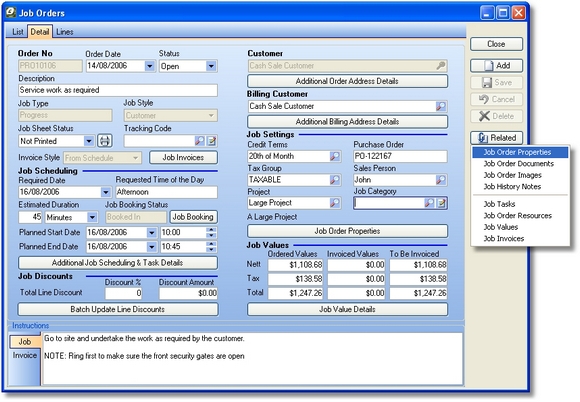Open the Status dropdown

(211, 66)
